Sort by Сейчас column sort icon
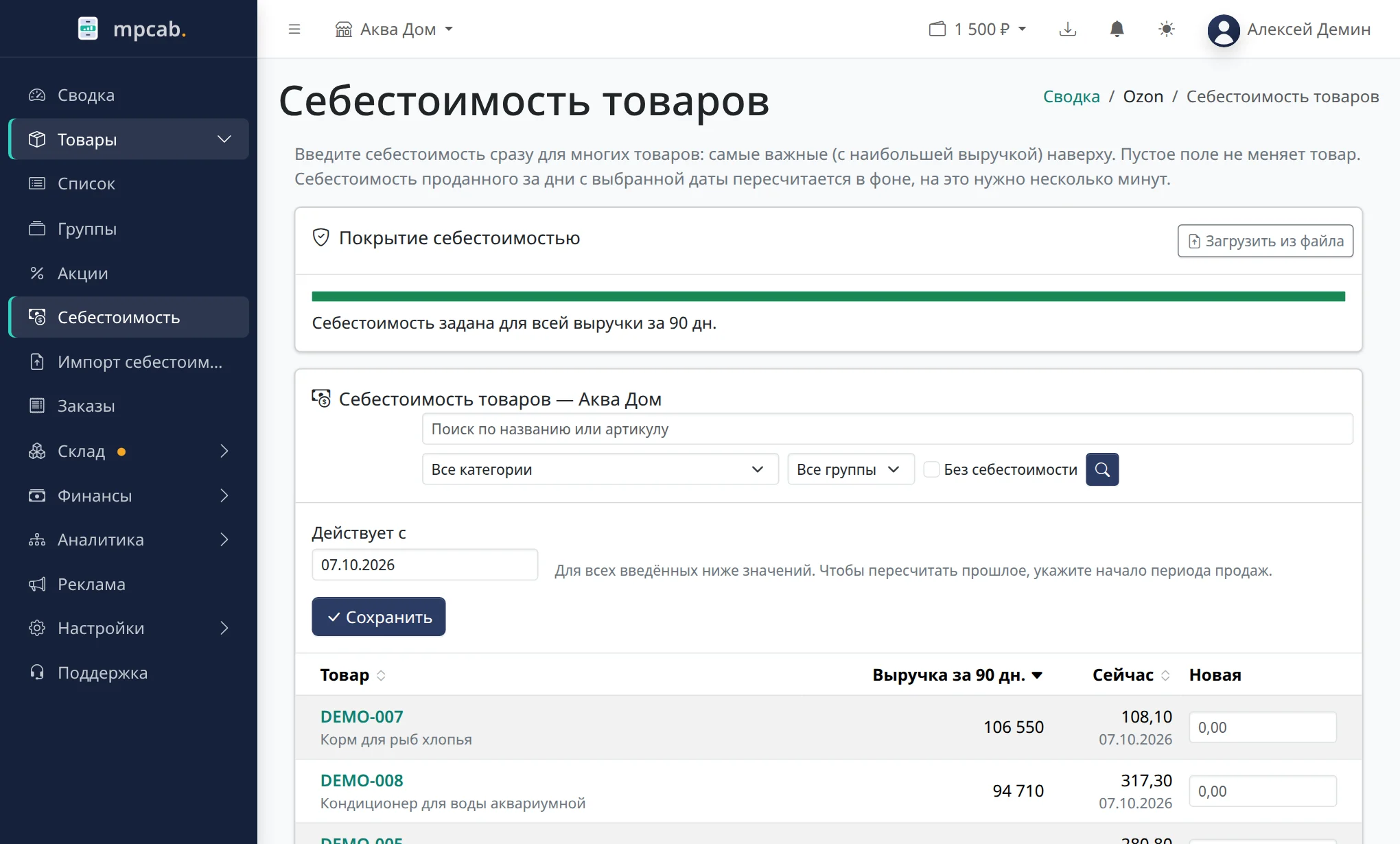This screenshot has width=1400, height=844. (1165, 675)
